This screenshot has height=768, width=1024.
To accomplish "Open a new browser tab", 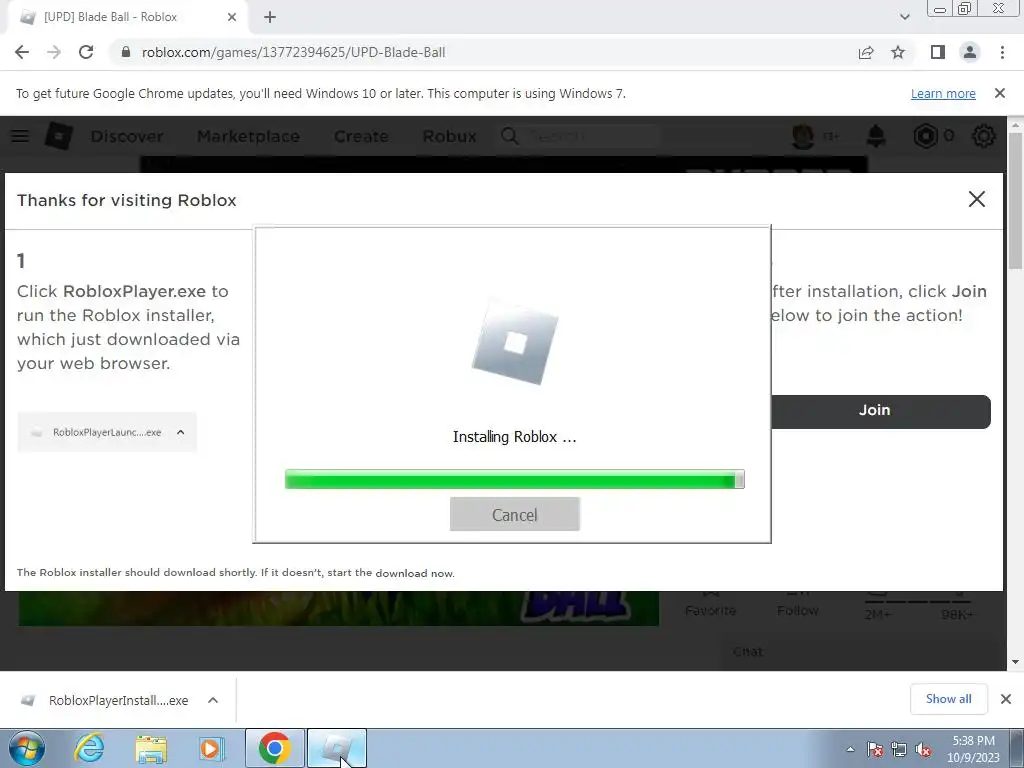I will 270,17.
